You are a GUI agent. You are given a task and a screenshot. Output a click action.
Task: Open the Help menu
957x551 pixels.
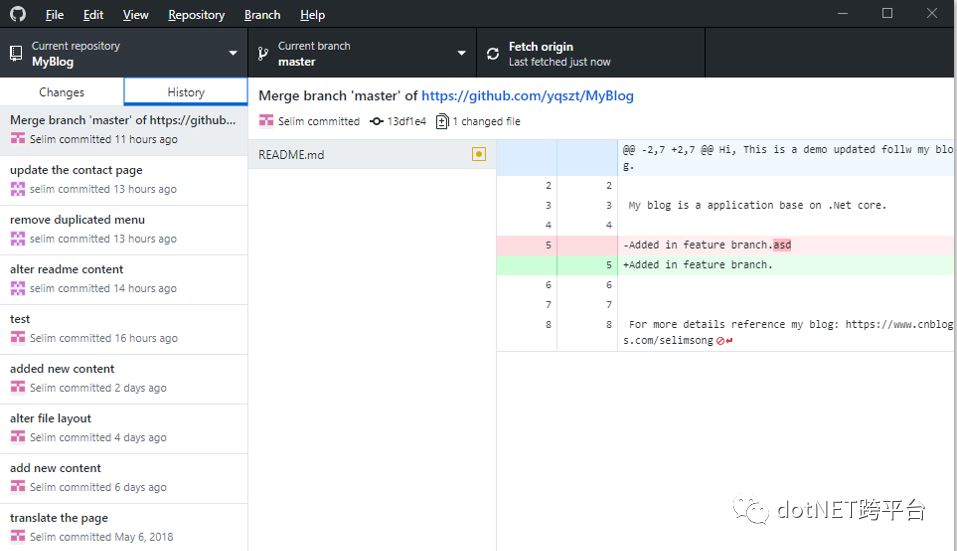[312, 15]
